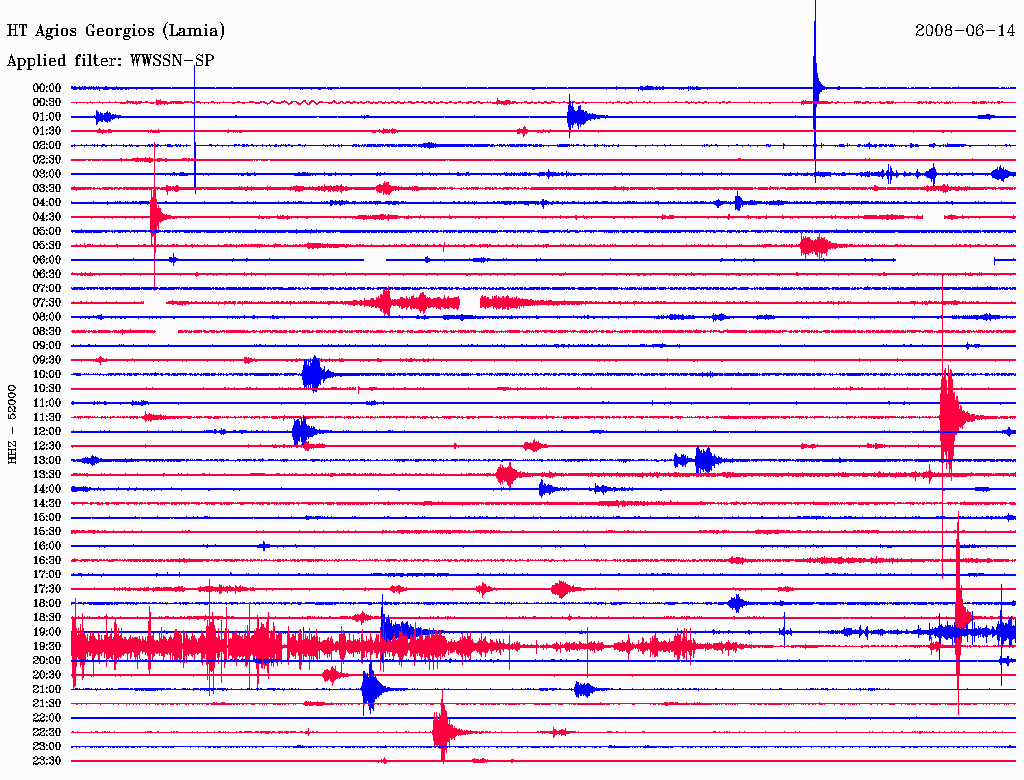This screenshot has width=1024, height=780.
Task: Select the 21:00 row label
Action: click(47, 689)
